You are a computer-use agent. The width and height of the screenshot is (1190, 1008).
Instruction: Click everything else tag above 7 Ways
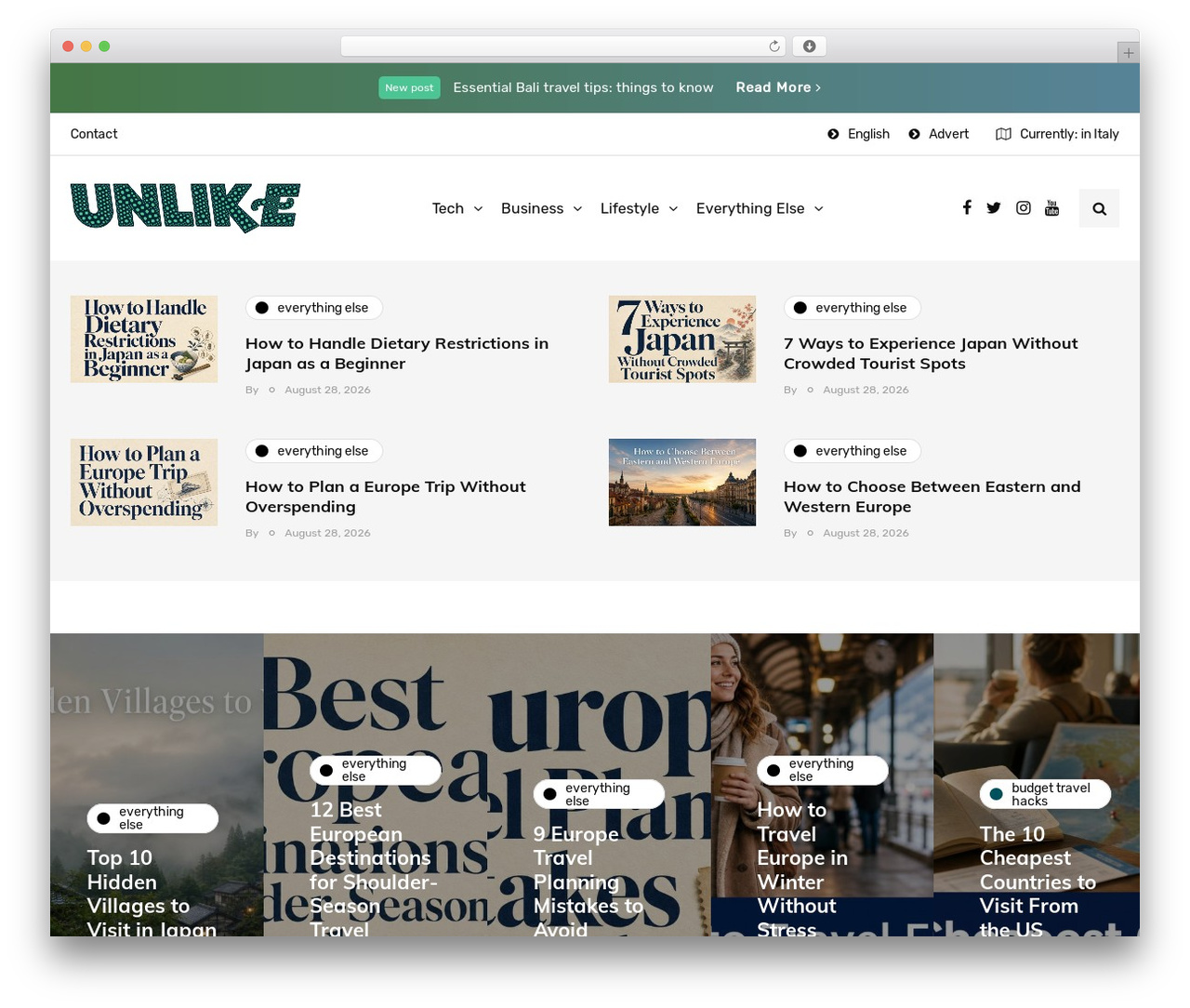click(853, 308)
